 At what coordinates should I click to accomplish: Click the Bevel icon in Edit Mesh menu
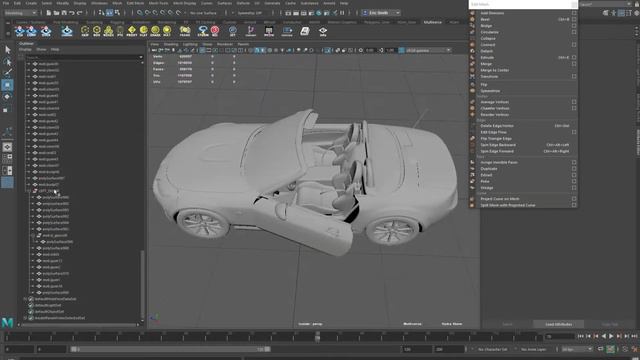coord(473,19)
